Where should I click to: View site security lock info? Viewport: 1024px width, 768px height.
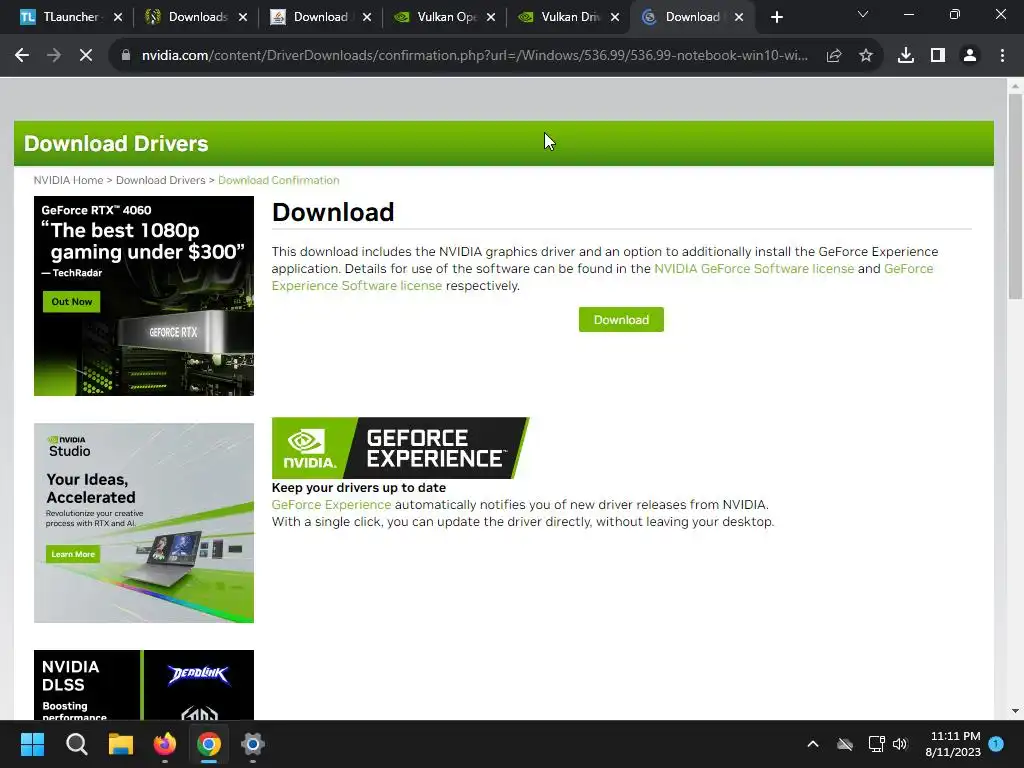pyautogui.click(x=125, y=56)
